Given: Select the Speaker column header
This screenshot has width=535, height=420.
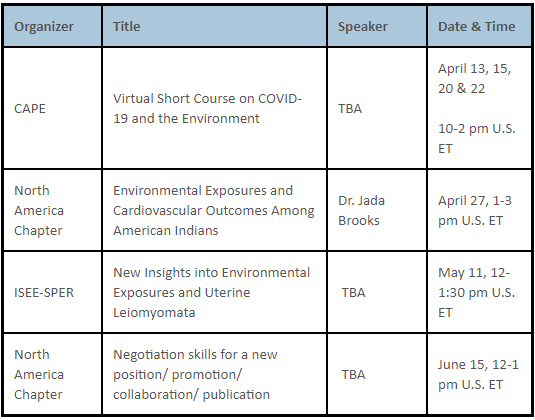Looking at the screenshot, I should [x=363, y=27].
